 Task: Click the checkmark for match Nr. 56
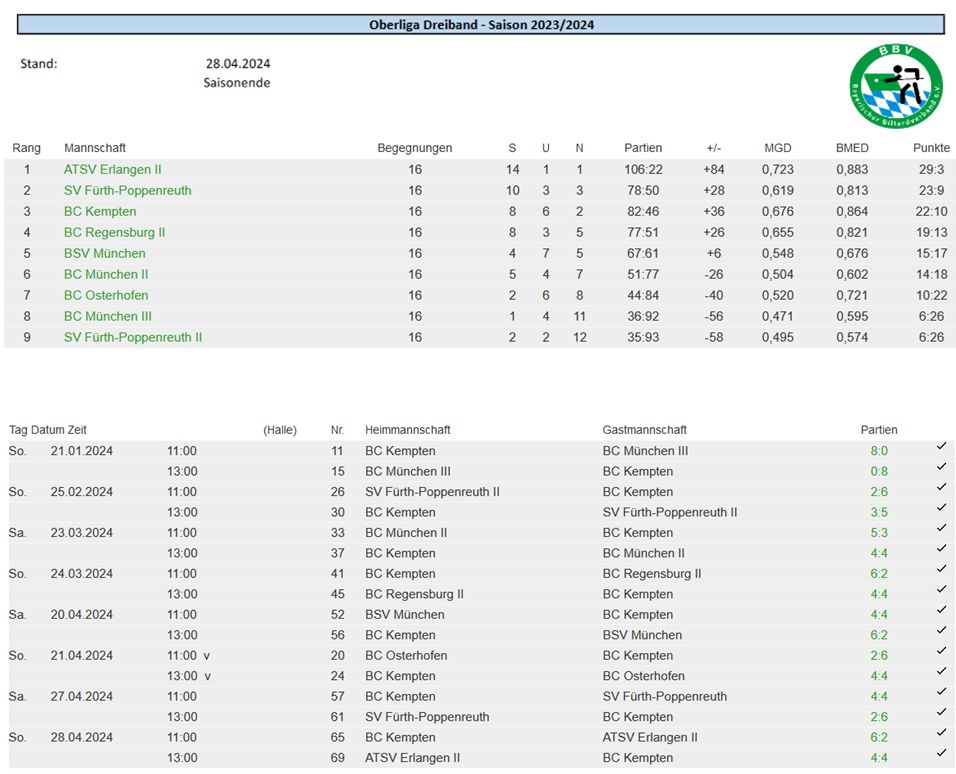point(941,630)
